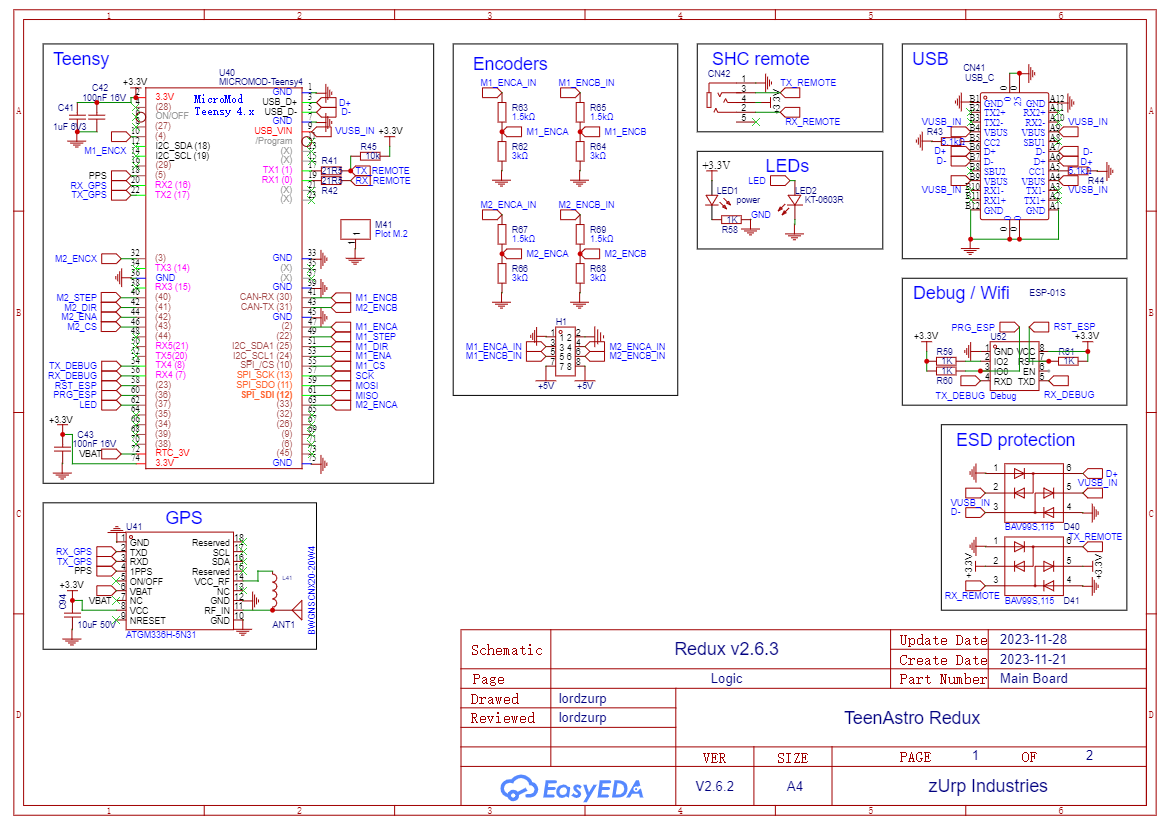Select the R43 5.1k resistor in USB
Screen dimensions: 1170x825
(x=953, y=141)
